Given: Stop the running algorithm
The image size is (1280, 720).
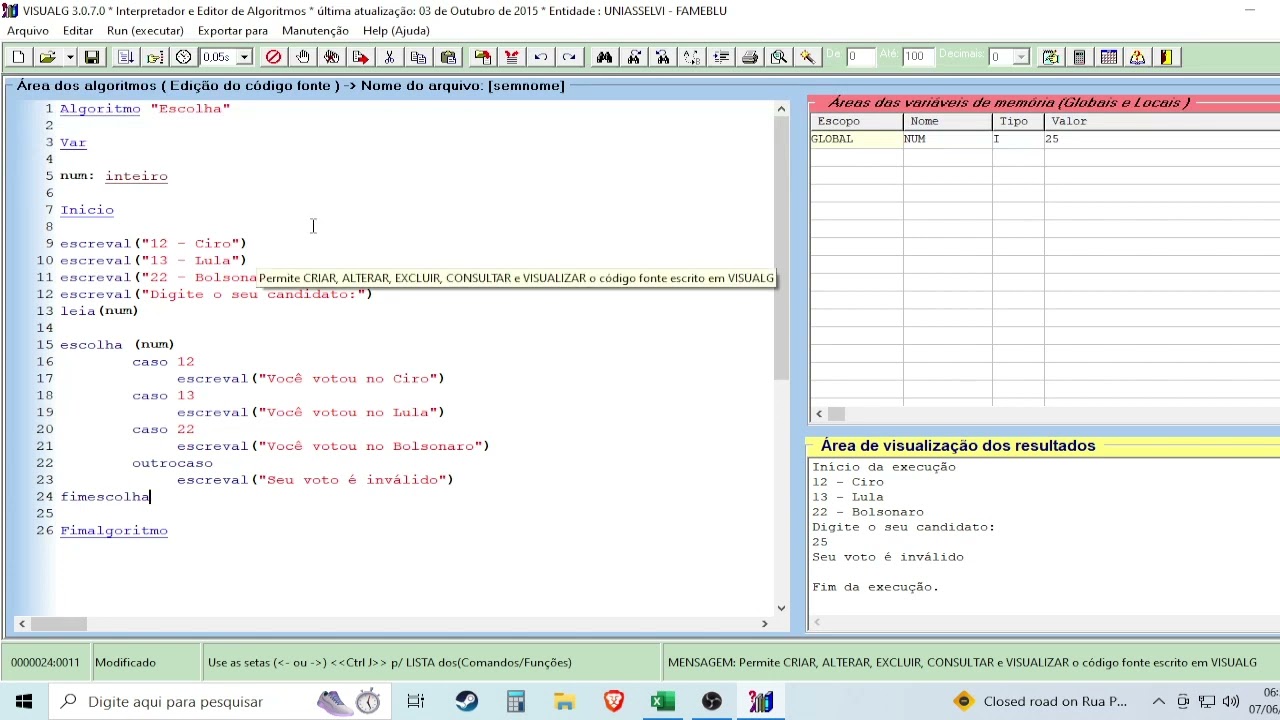Looking at the screenshot, I should 273,57.
